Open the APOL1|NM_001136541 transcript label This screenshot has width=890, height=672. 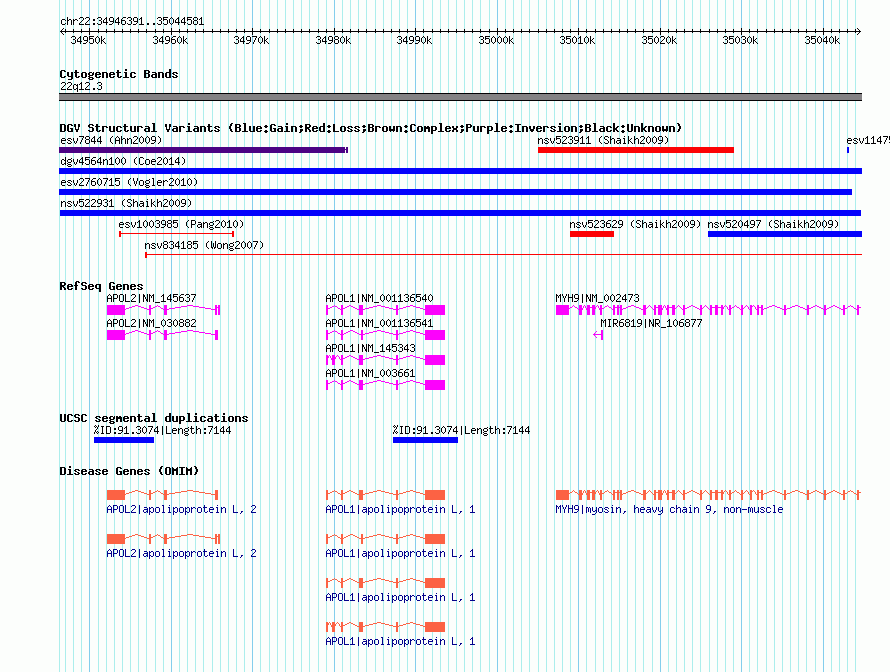pyautogui.click(x=379, y=323)
